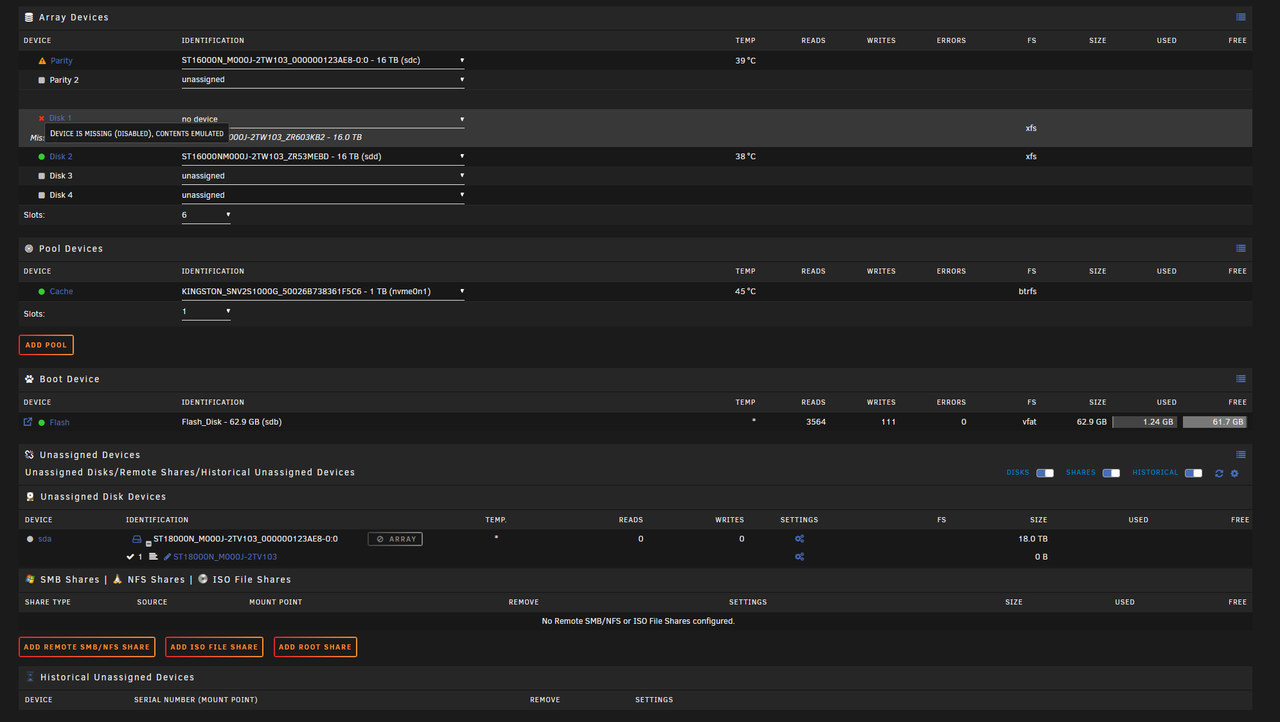Screen dimensions: 1280x722
Task: Open Parity 2 unassigned dropdown
Action: [323, 80]
